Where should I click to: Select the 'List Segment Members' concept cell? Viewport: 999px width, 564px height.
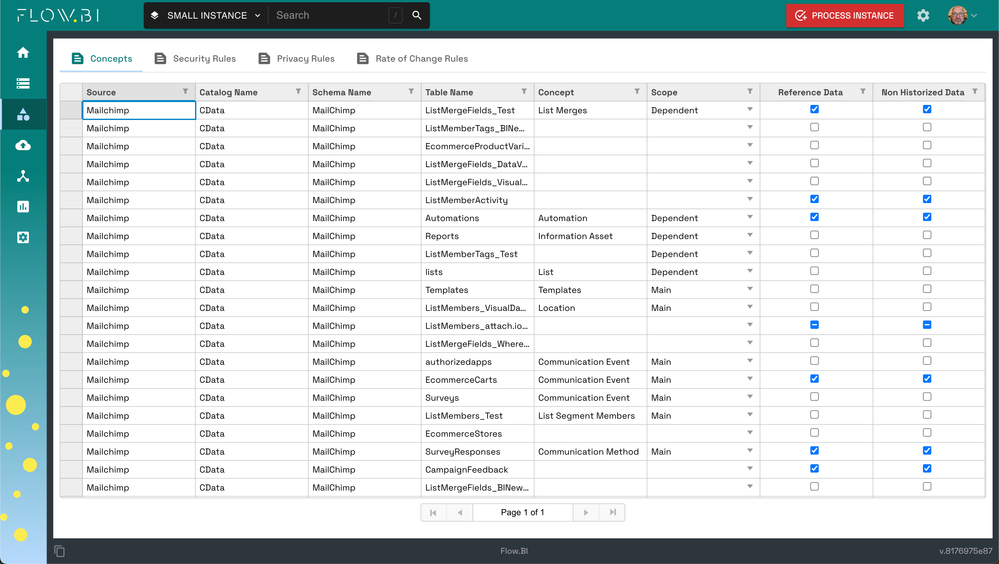591,416
